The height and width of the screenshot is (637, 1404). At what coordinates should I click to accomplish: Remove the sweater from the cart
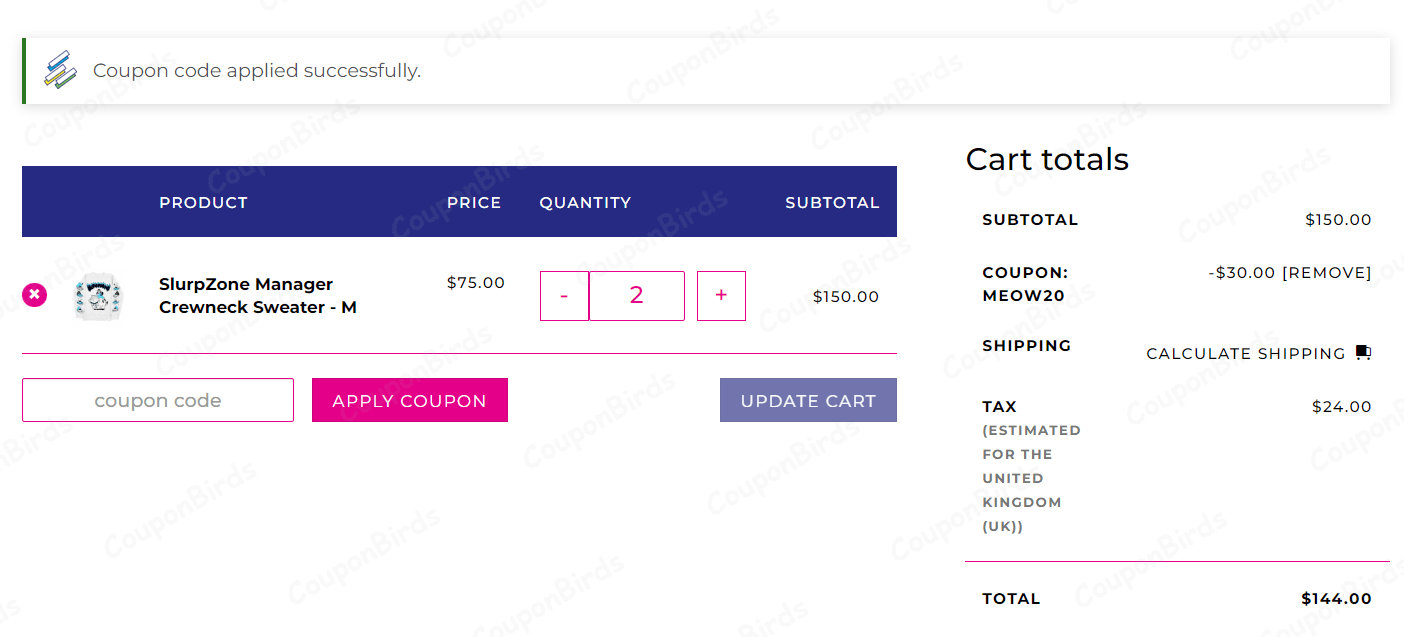(x=34, y=295)
